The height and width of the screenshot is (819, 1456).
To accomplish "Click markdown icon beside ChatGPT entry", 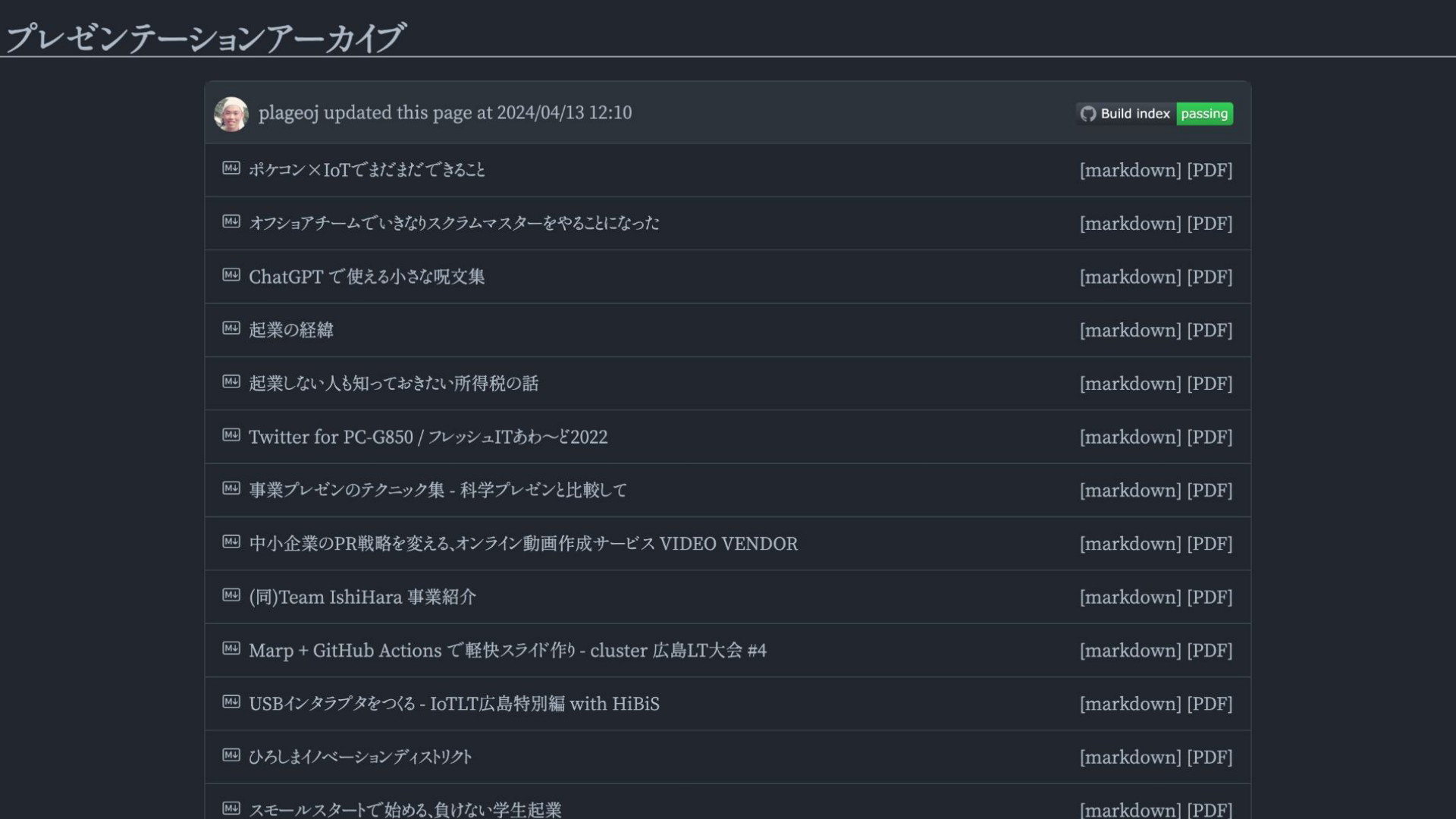I will coord(231,275).
